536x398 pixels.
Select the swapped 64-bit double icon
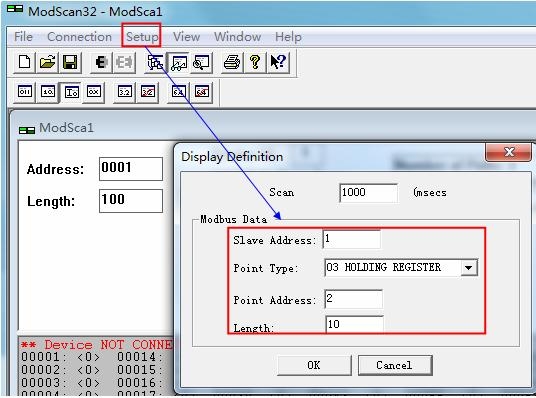(x=201, y=92)
